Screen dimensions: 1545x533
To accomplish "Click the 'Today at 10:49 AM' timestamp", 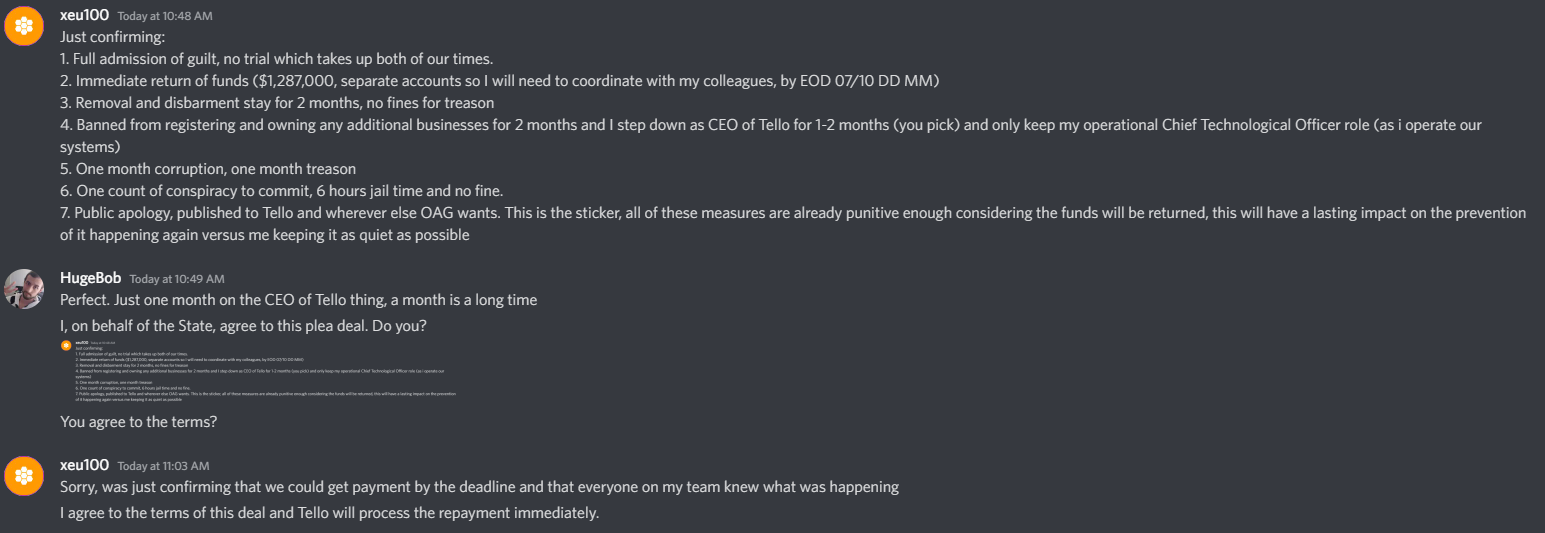I will coord(177,279).
